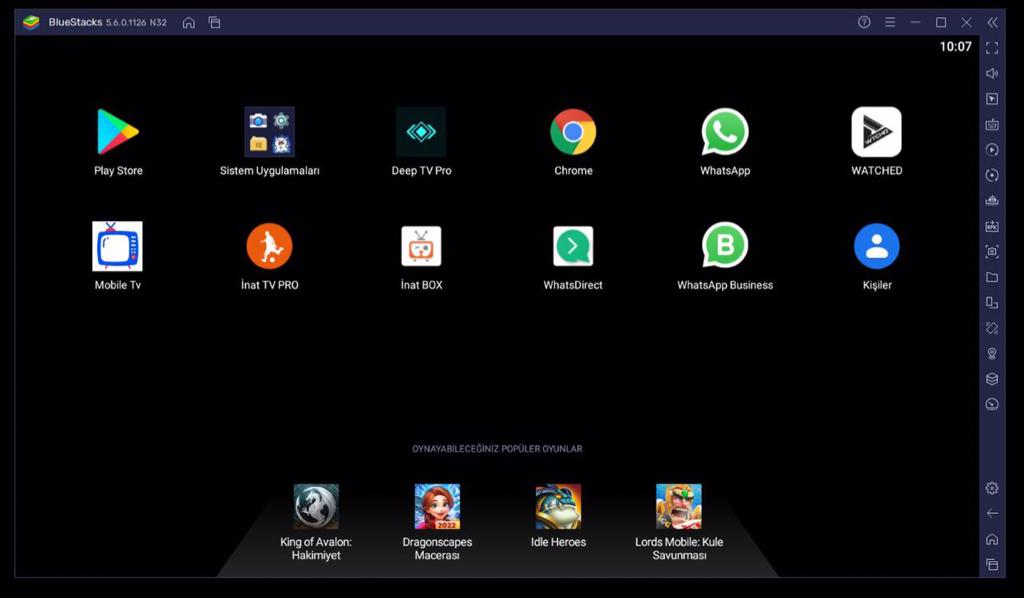
Task: Open the BlueStacks hamburger menu
Action: (x=890, y=22)
